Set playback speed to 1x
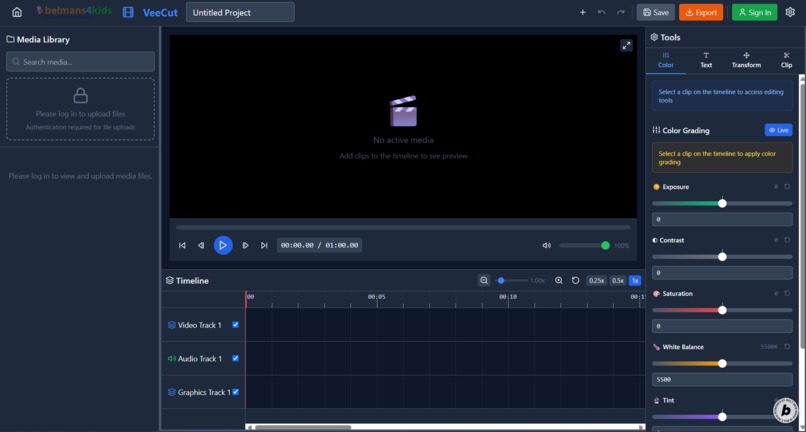 (x=635, y=280)
